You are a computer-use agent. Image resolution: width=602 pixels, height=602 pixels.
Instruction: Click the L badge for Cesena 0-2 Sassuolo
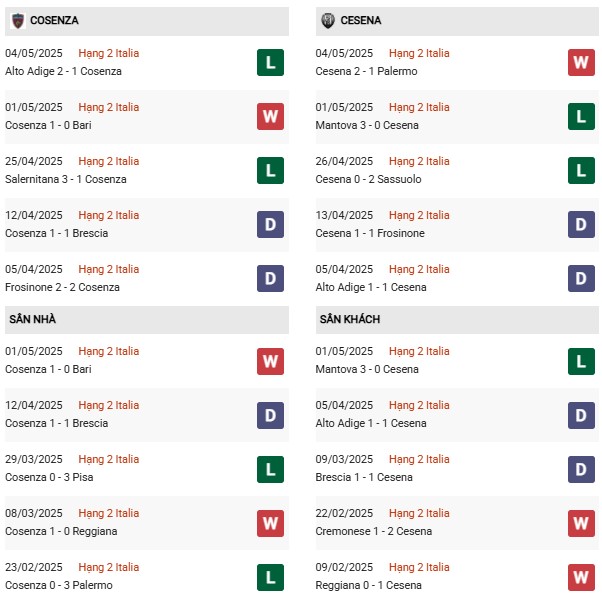[x=581, y=170]
